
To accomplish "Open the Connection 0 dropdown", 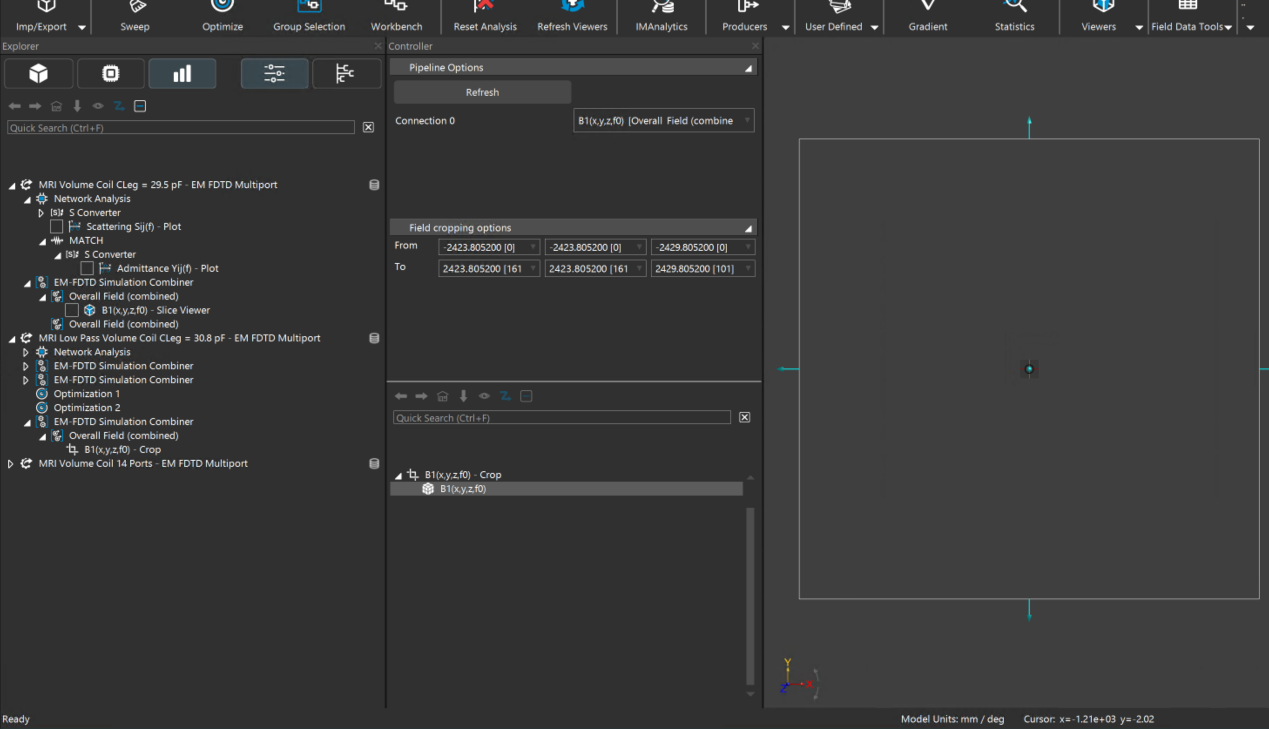I will 664,121.
